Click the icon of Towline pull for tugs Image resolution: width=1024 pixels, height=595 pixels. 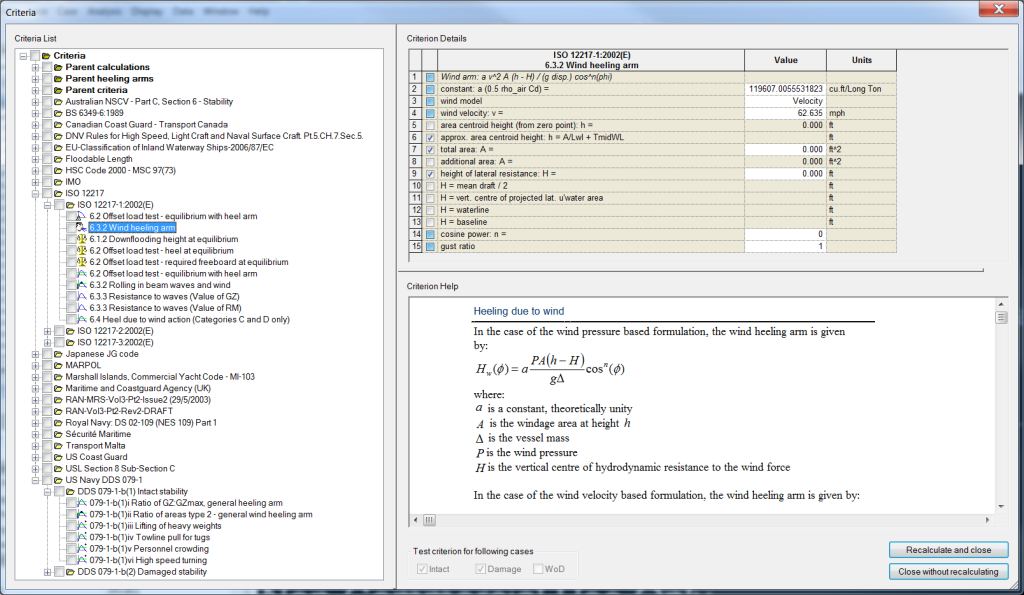[x=82, y=537]
